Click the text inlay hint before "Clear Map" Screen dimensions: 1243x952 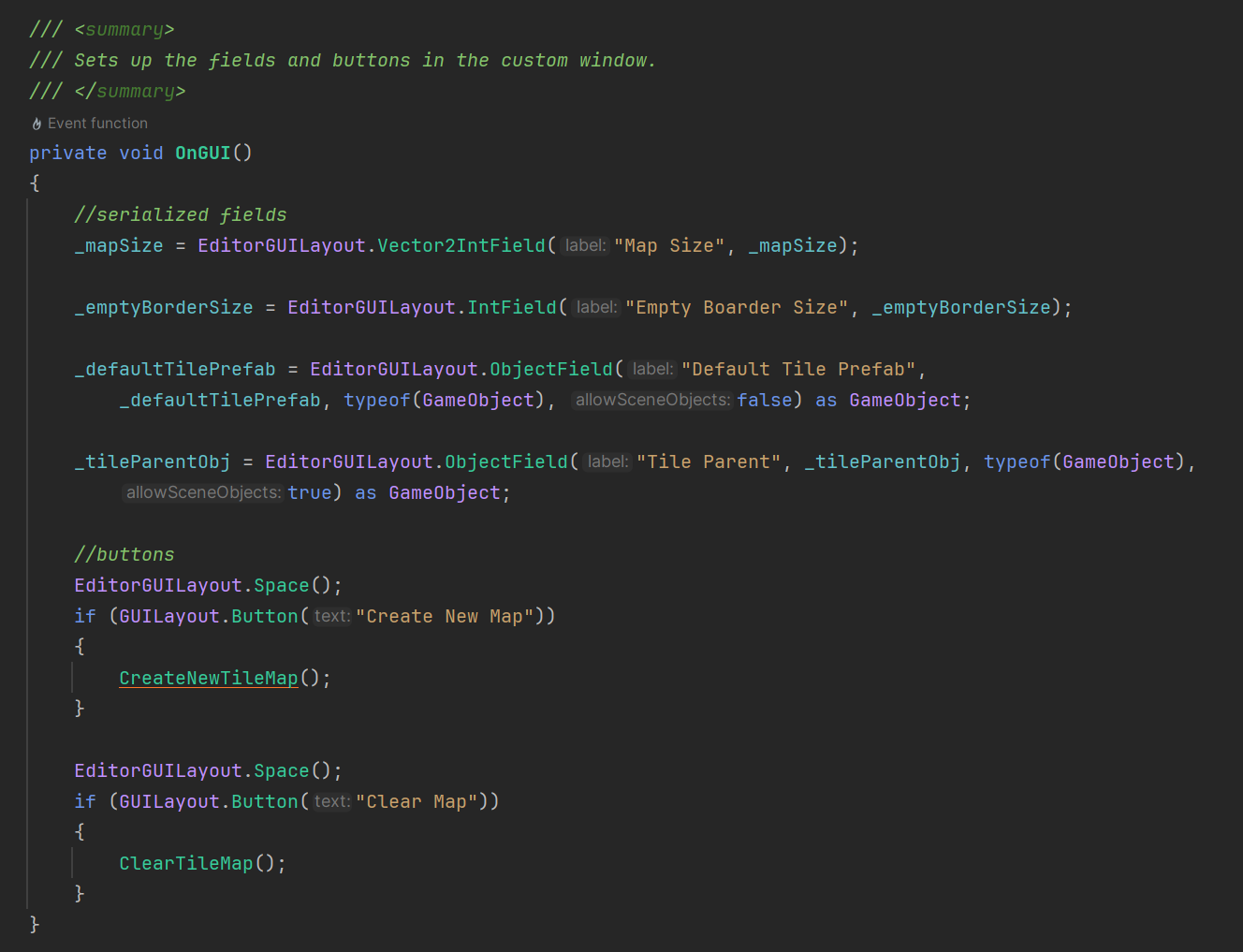(331, 801)
